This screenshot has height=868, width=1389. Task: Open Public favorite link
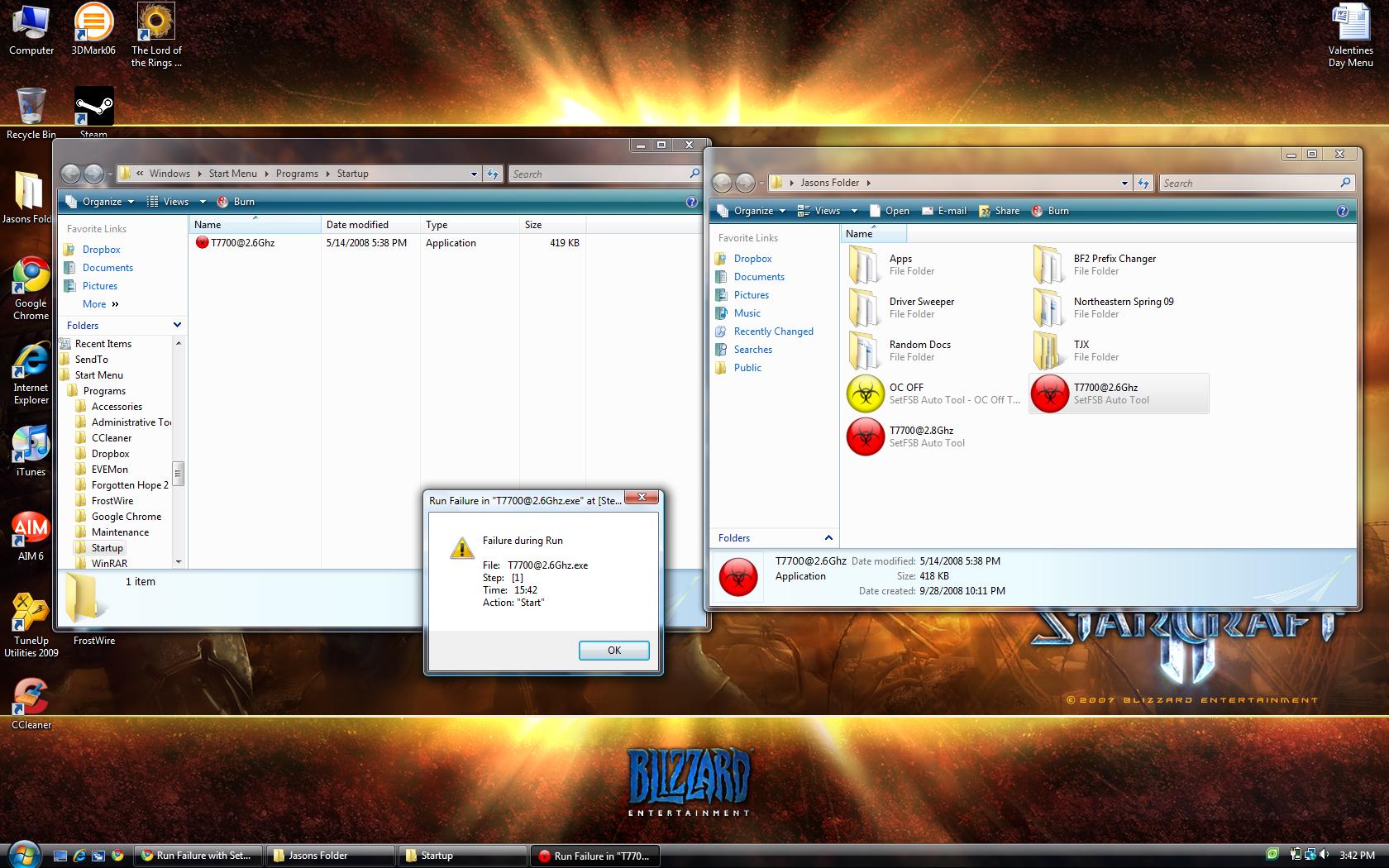(747, 368)
